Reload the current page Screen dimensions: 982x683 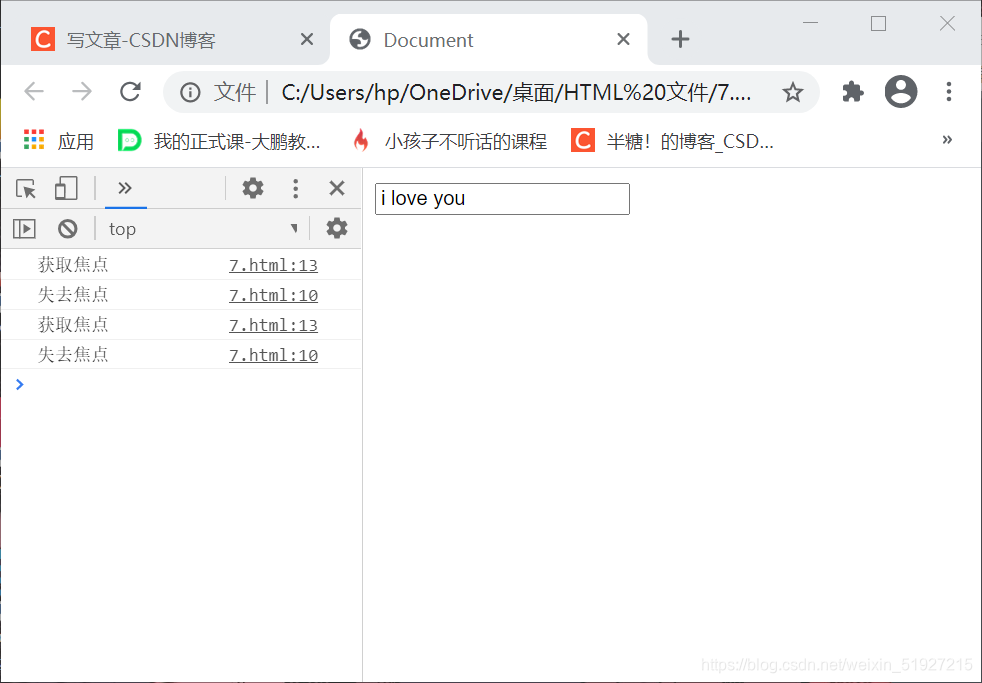(130, 92)
